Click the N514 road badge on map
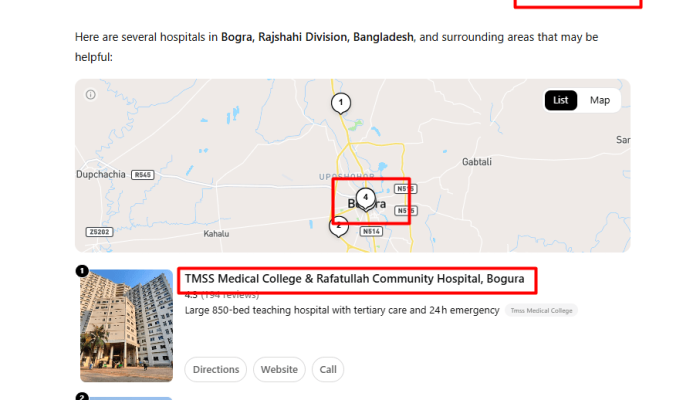The width and height of the screenshot is (700, 400). [x=371, y=231]
